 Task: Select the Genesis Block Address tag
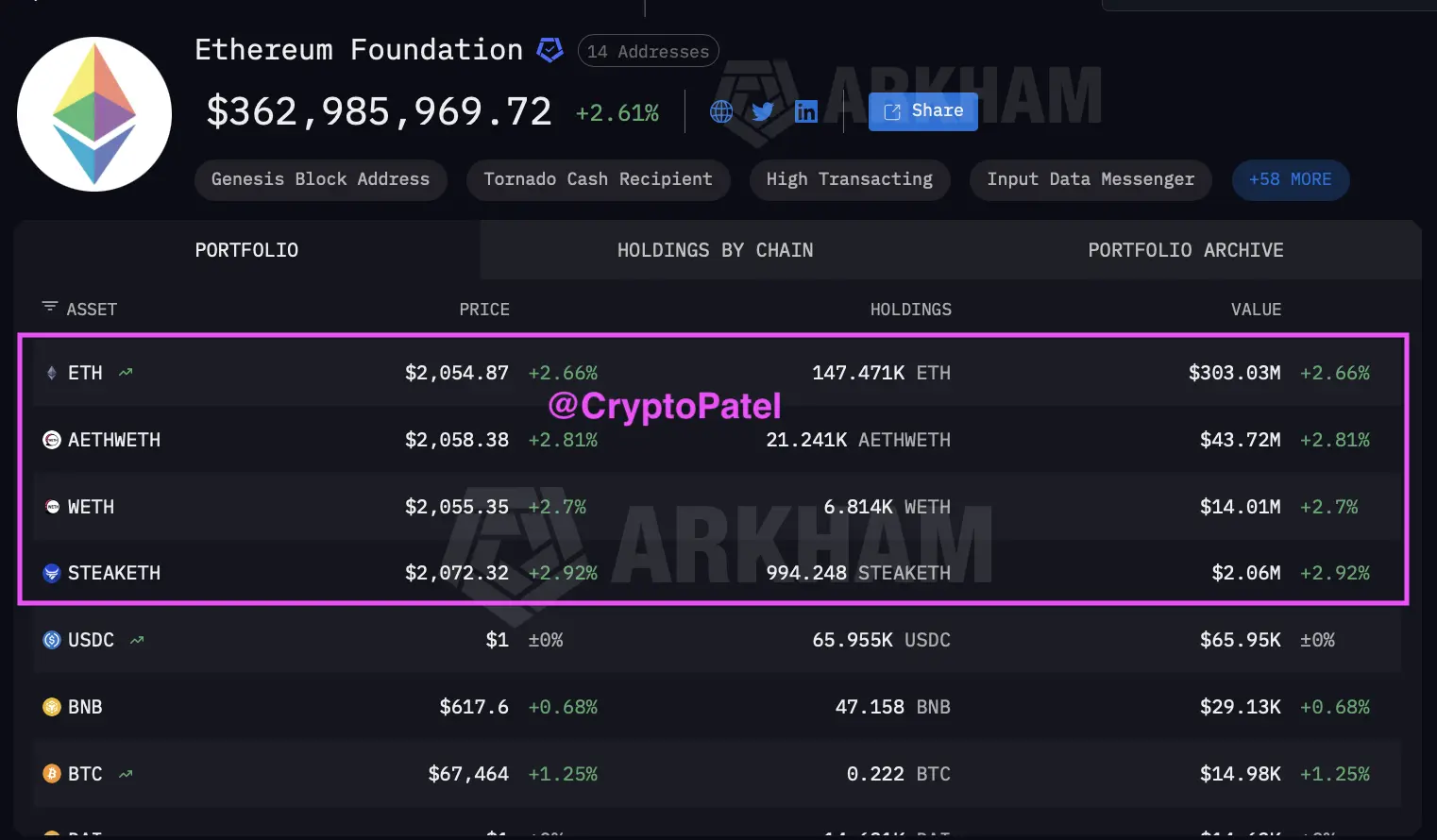(x=320, y=179)
